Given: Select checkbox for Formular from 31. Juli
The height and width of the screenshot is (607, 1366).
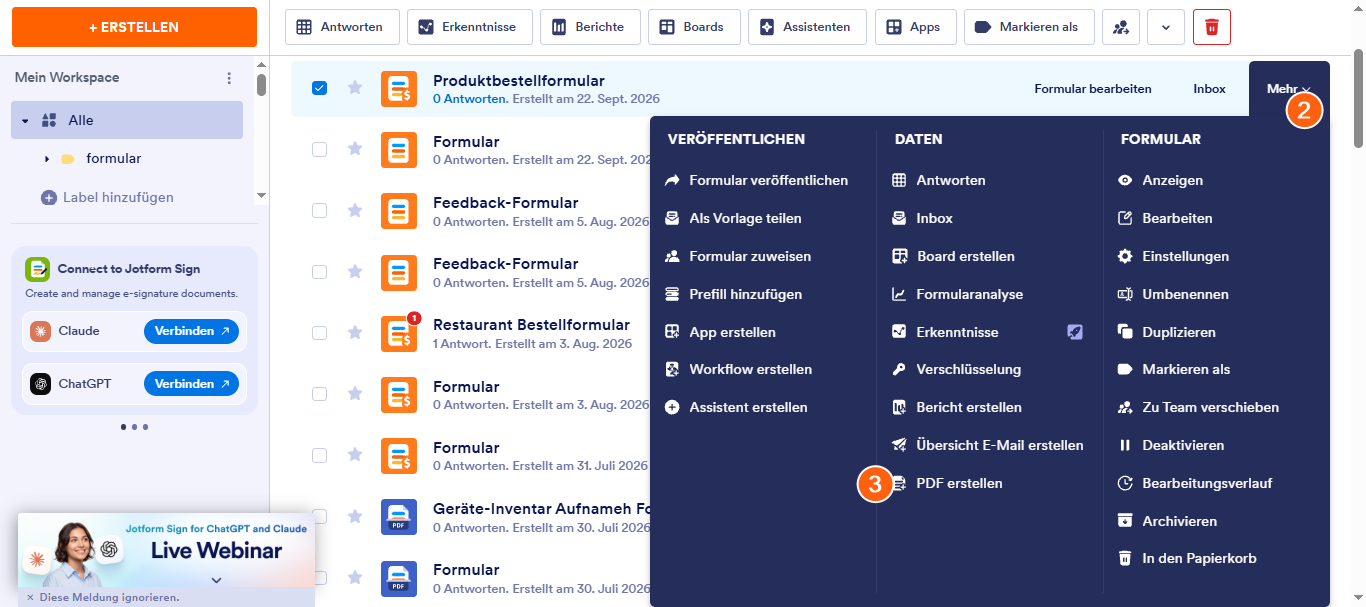Looking at the screenshot, I should (320, 455).
